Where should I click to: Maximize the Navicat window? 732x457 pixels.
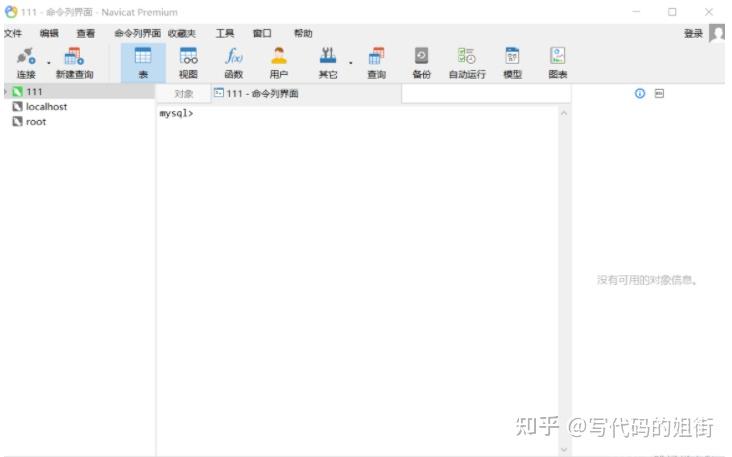pos(672,12)
